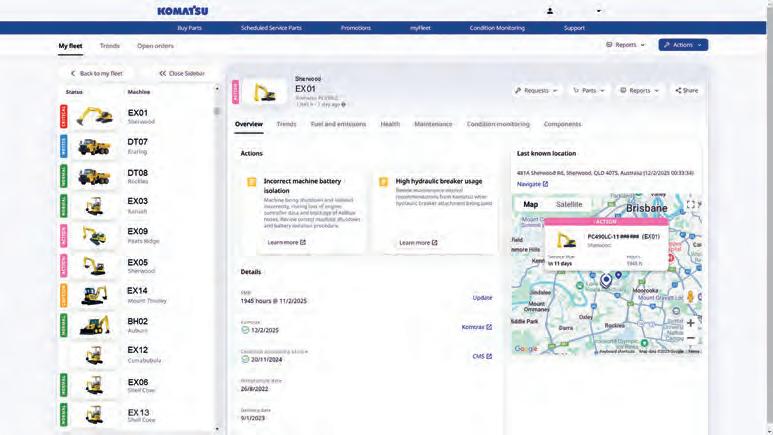The height and width of the screenshot is (435, 773).
Task: Switch to Components tab
Action: point(562,124)
